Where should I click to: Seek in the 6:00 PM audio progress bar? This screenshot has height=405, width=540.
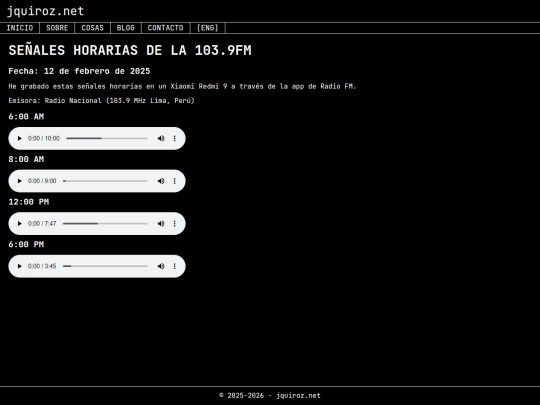point(105,266)
